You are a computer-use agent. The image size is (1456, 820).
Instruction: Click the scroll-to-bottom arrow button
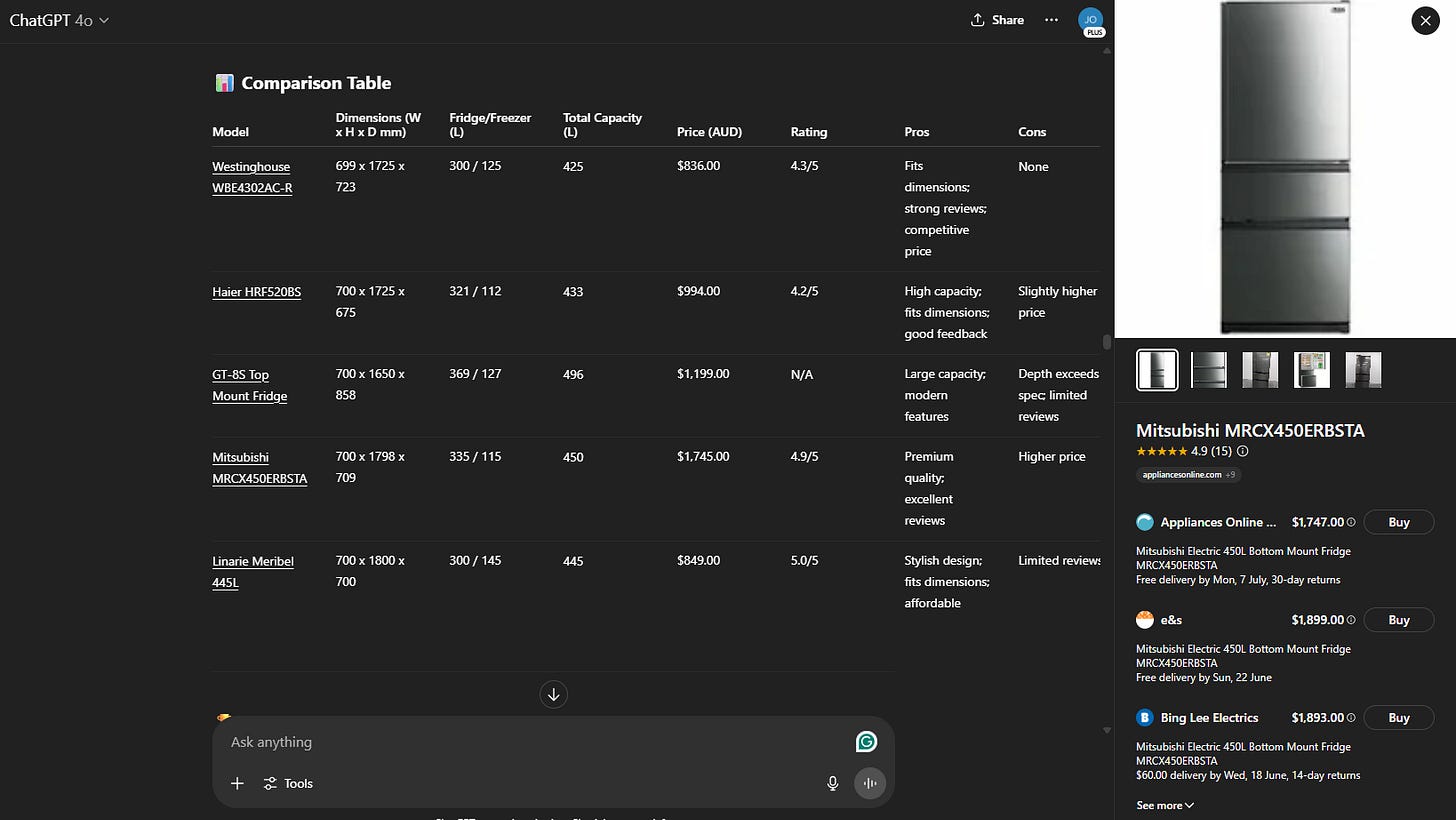553,694
